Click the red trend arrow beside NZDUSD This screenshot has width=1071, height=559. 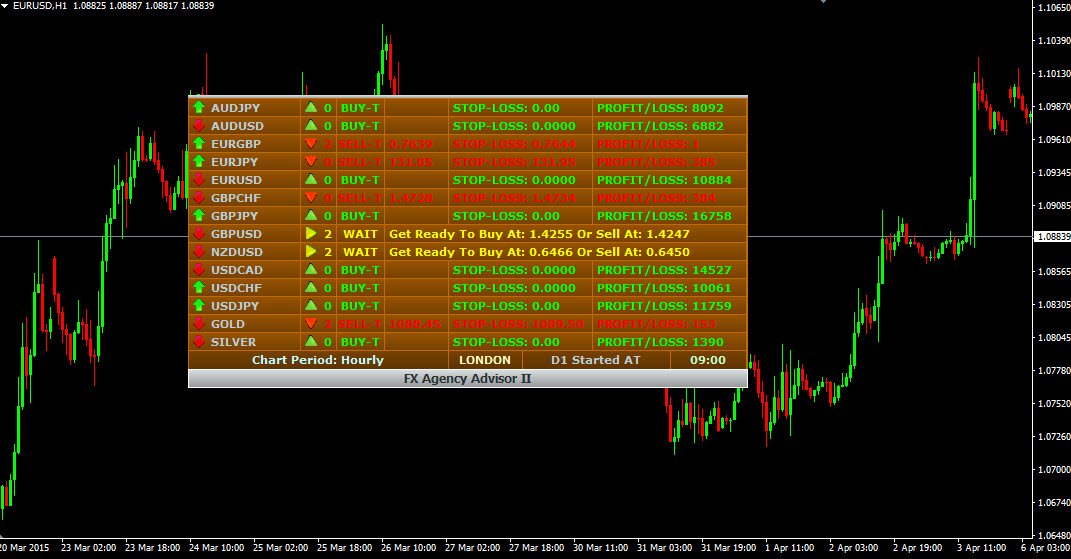199,251
